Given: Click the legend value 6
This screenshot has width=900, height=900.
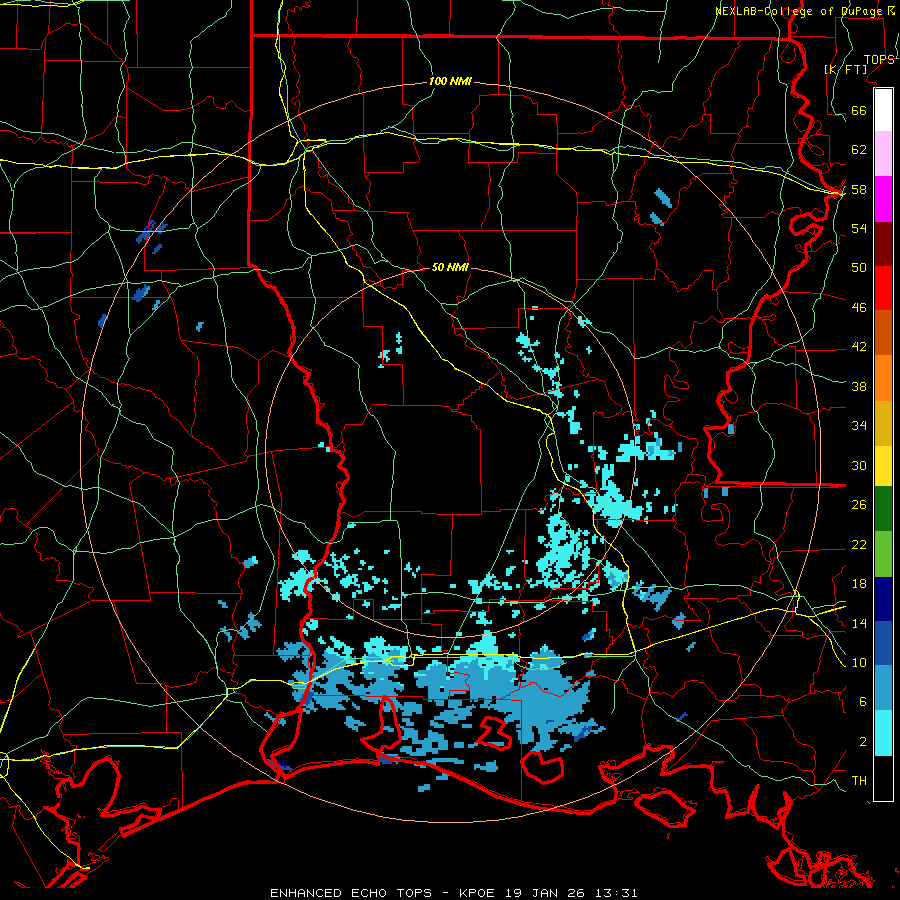Looking at the screenshot, I should [863, 702].
